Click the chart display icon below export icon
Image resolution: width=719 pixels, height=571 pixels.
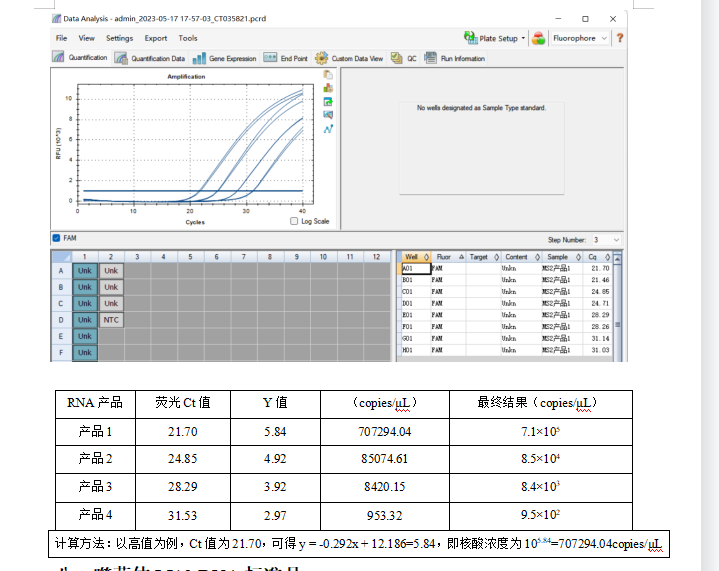(x=328, y=115)
